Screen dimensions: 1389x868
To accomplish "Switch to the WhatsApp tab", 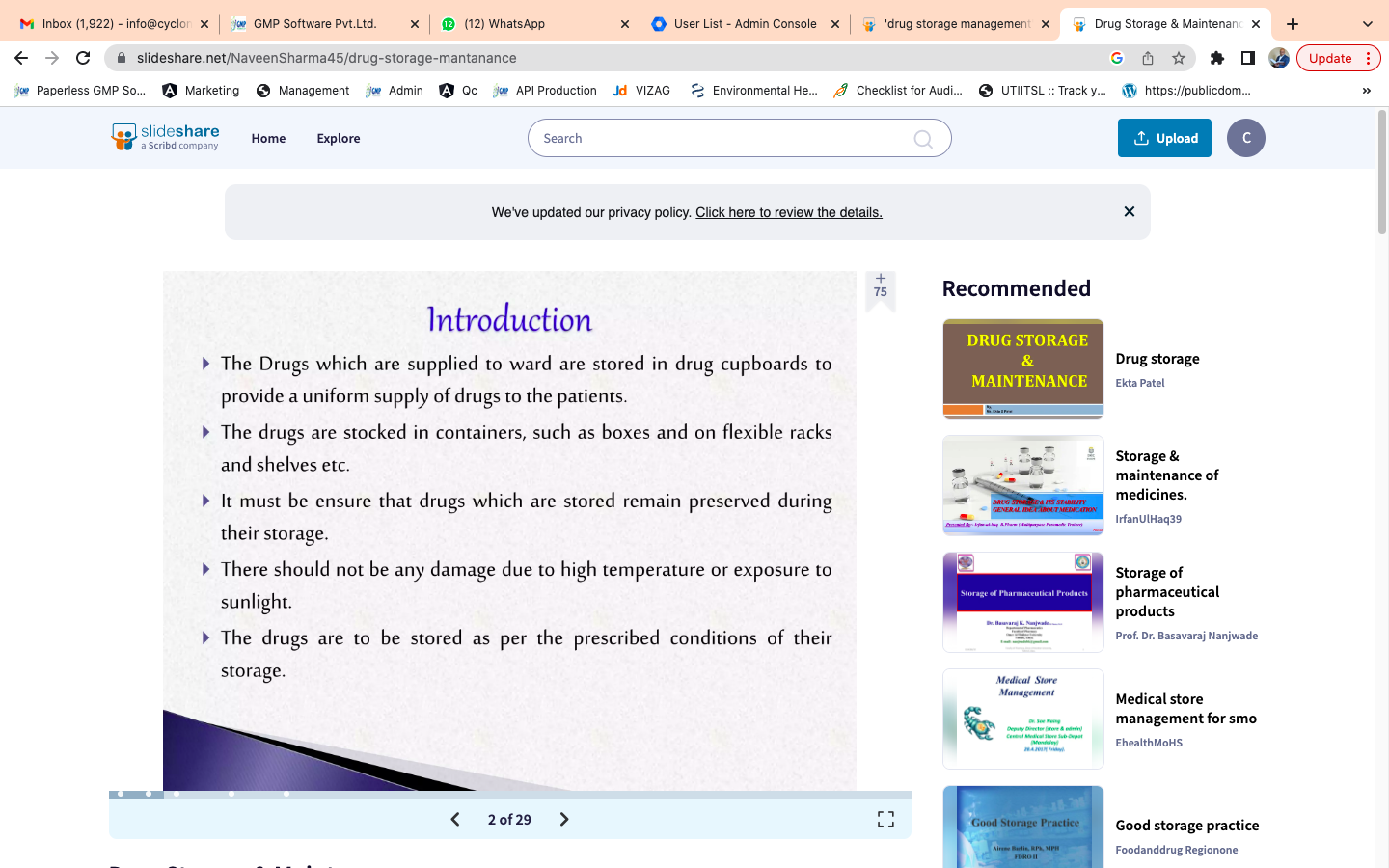I will coord(531,24).
